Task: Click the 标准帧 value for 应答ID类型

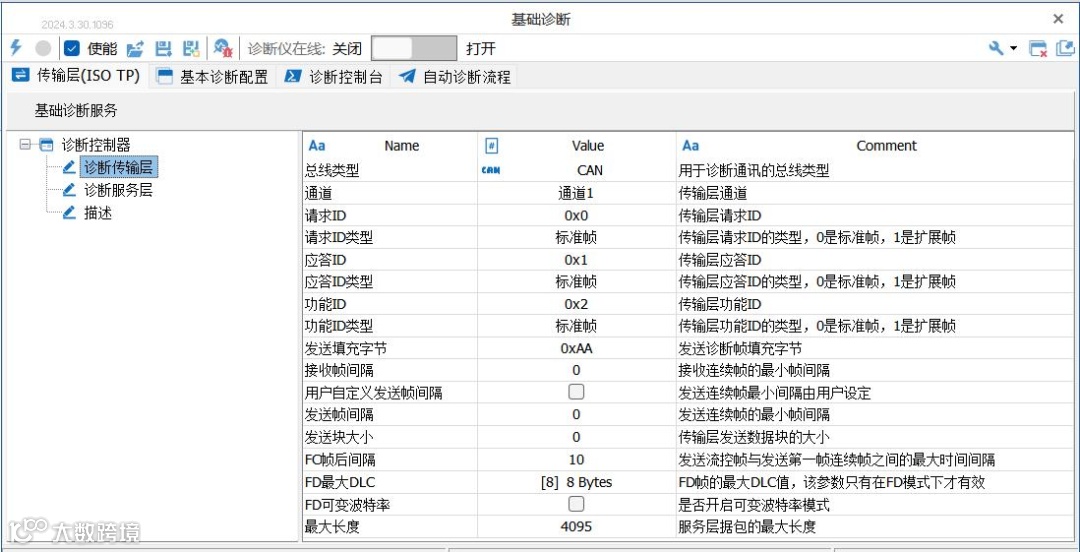Action: (x=577, y=282)
